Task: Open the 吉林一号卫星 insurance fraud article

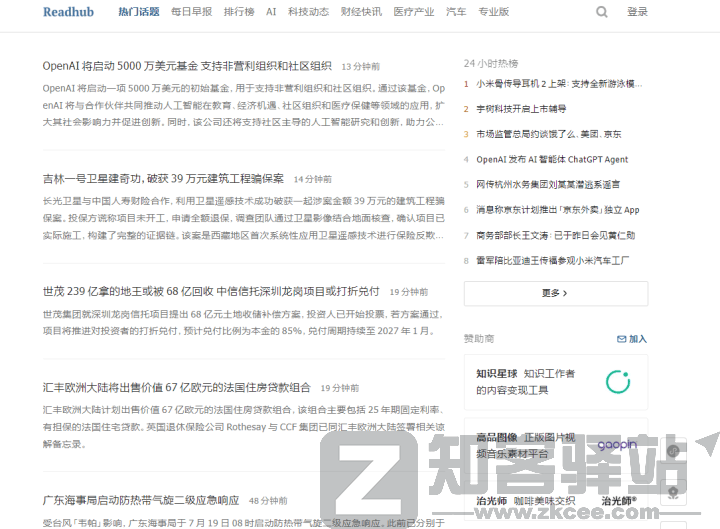Action: coord(163,179)
